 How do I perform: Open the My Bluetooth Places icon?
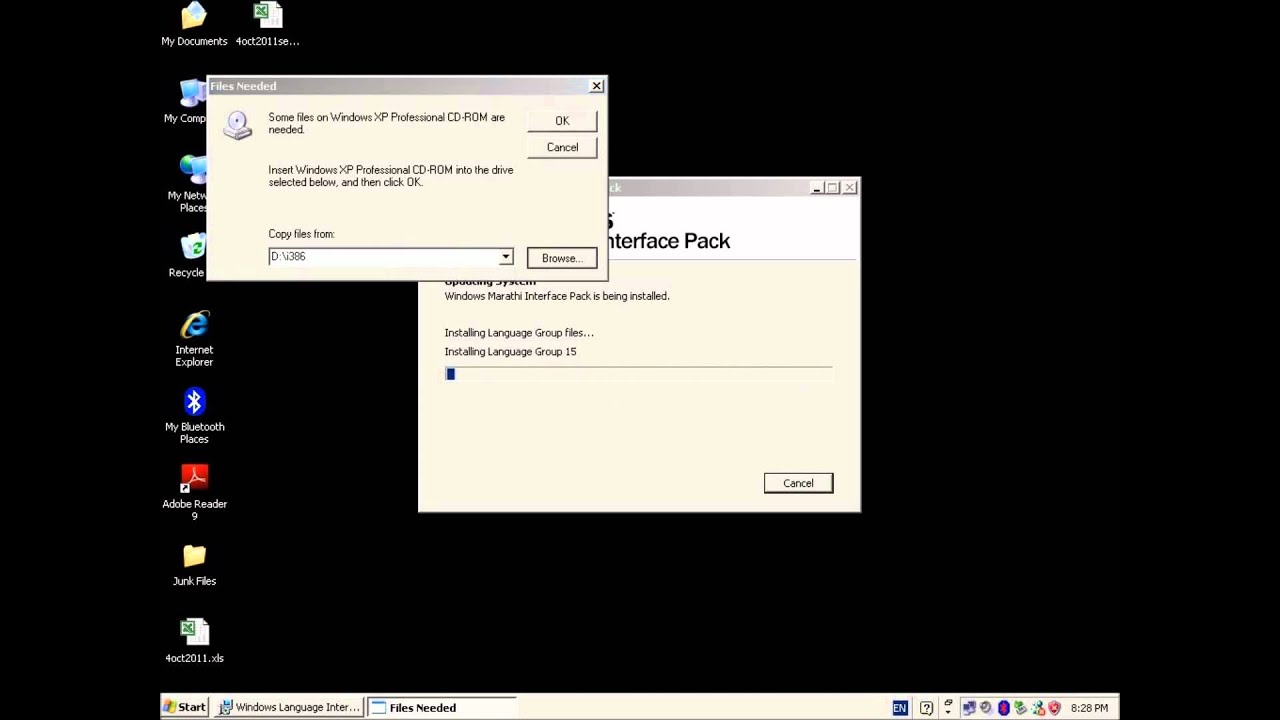(194, 416)
